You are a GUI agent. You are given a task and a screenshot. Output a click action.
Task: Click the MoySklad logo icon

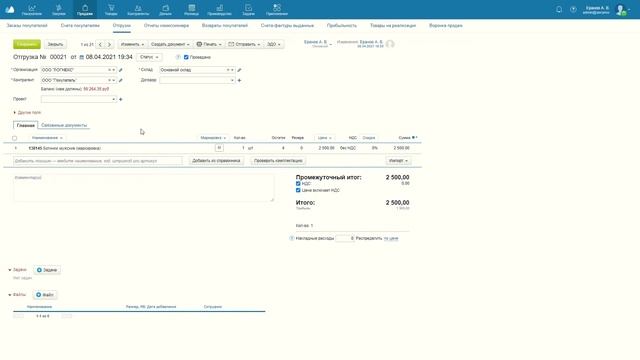pyautogui.click(x=9, y=9)
